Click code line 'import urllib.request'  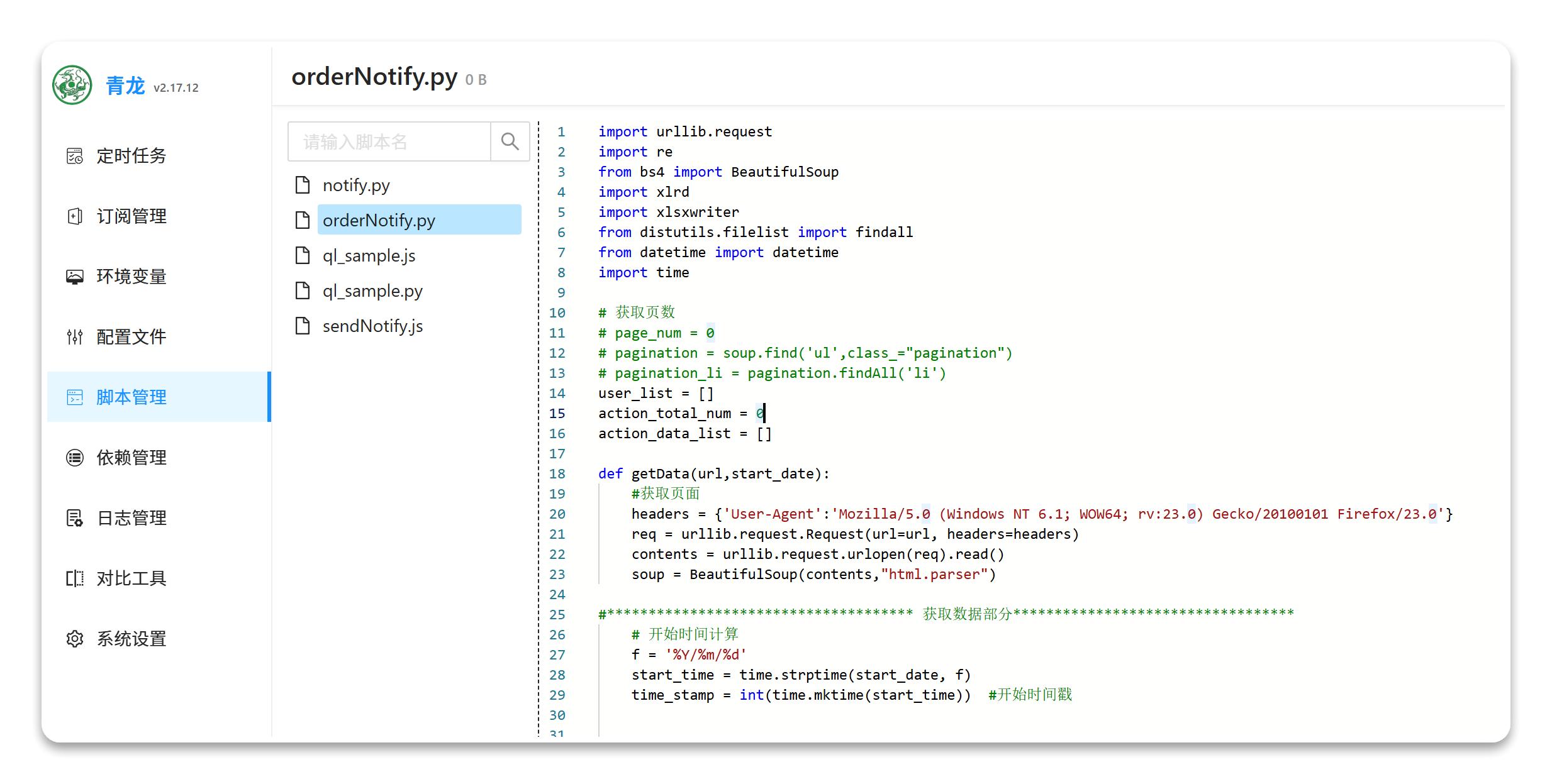685,132
